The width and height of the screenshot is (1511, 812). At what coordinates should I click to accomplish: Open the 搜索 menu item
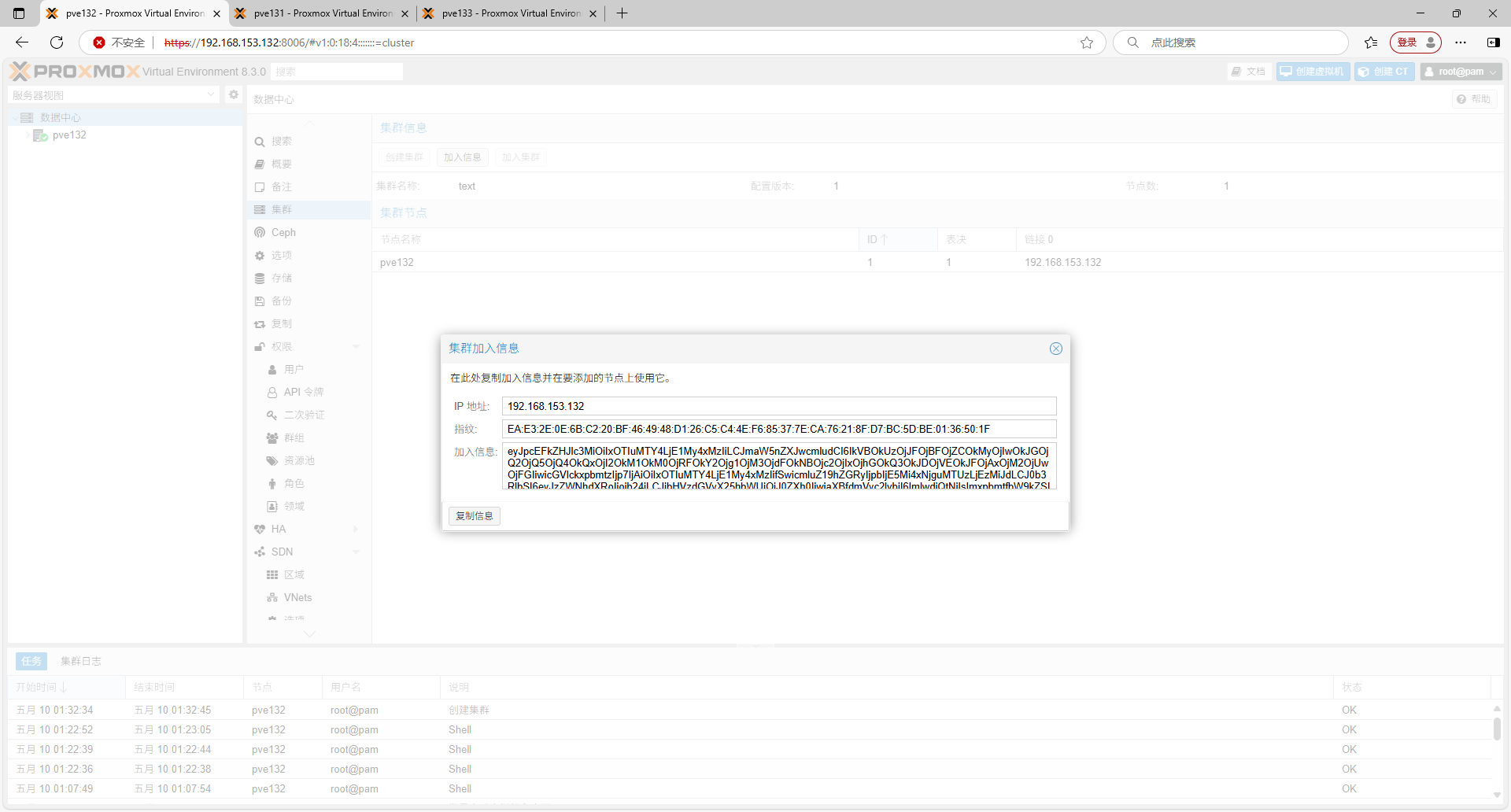308,142
